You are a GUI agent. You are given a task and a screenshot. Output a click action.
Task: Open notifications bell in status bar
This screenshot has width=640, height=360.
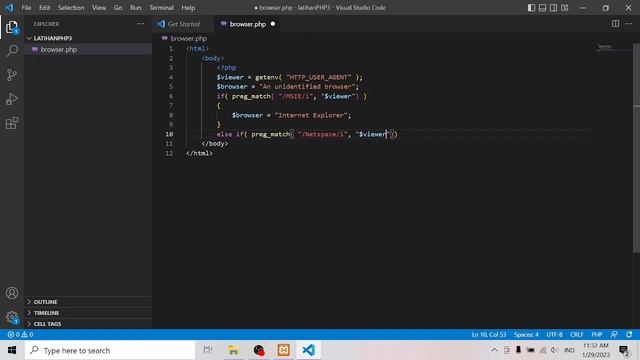coord(629,334)
